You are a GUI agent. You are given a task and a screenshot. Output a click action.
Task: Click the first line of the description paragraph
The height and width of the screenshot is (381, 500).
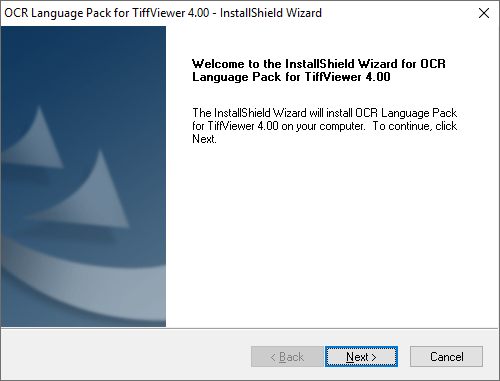click(325, 113)
